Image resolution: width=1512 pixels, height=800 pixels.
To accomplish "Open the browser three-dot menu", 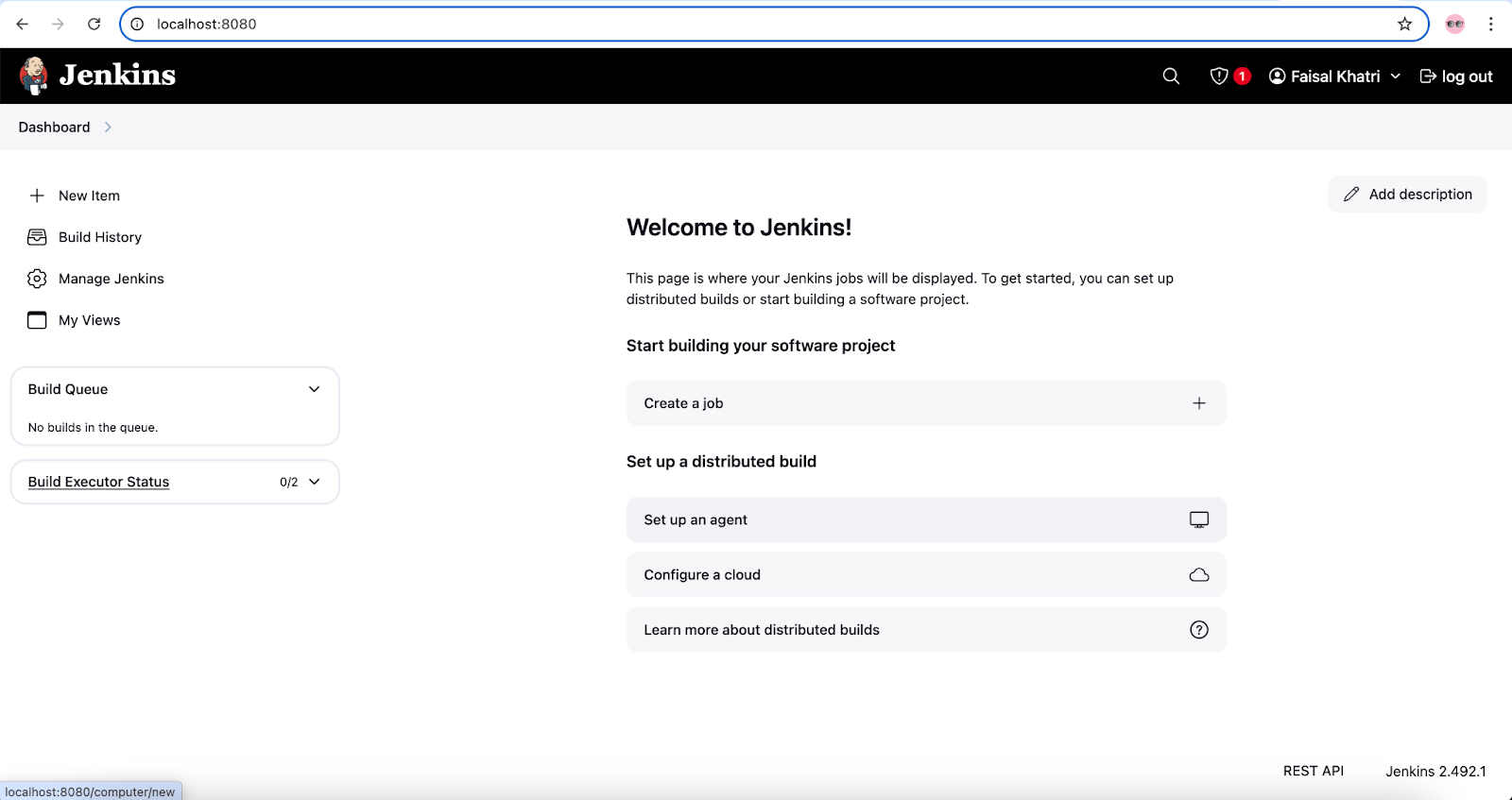I will 1491,24.
